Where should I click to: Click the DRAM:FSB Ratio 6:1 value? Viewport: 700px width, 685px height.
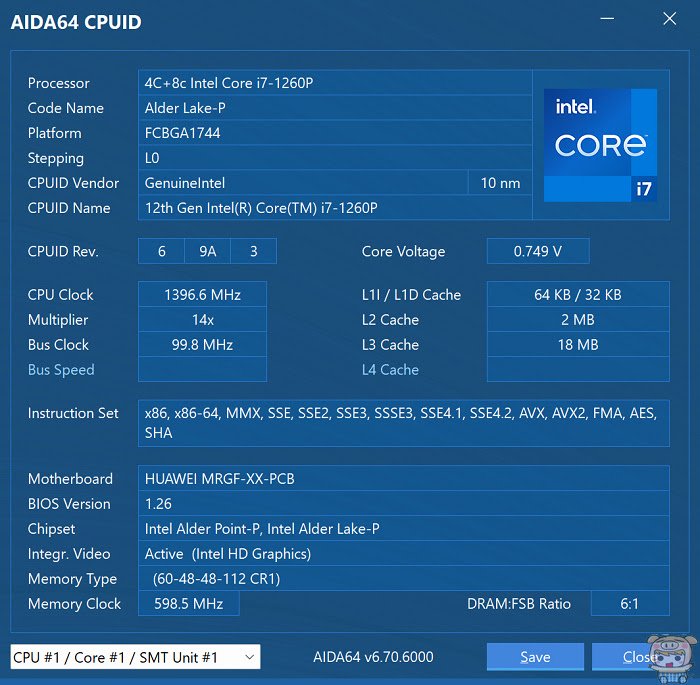point(629,604)
